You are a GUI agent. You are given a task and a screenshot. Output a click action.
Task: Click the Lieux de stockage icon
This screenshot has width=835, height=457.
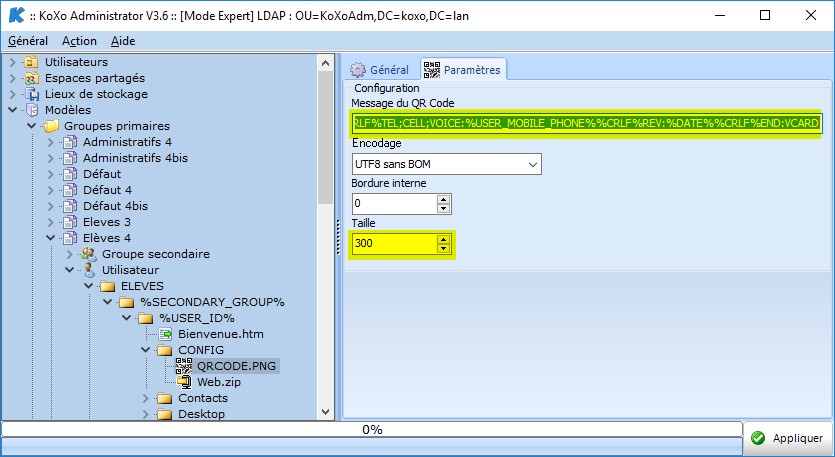(32, 94)
